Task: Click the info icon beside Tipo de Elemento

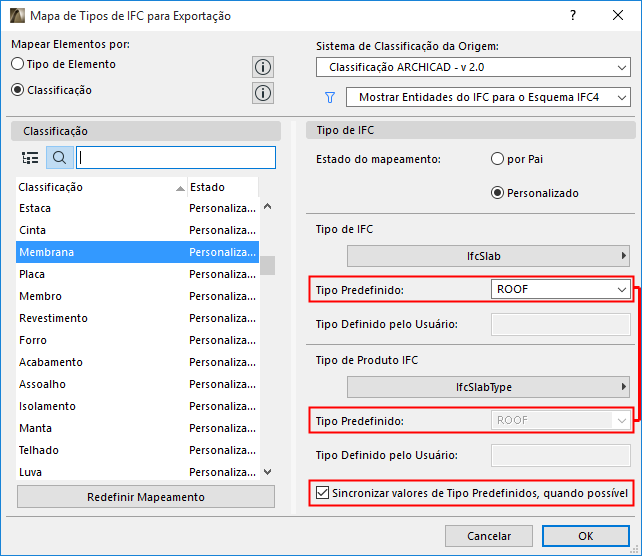Action: coord(263,67)
